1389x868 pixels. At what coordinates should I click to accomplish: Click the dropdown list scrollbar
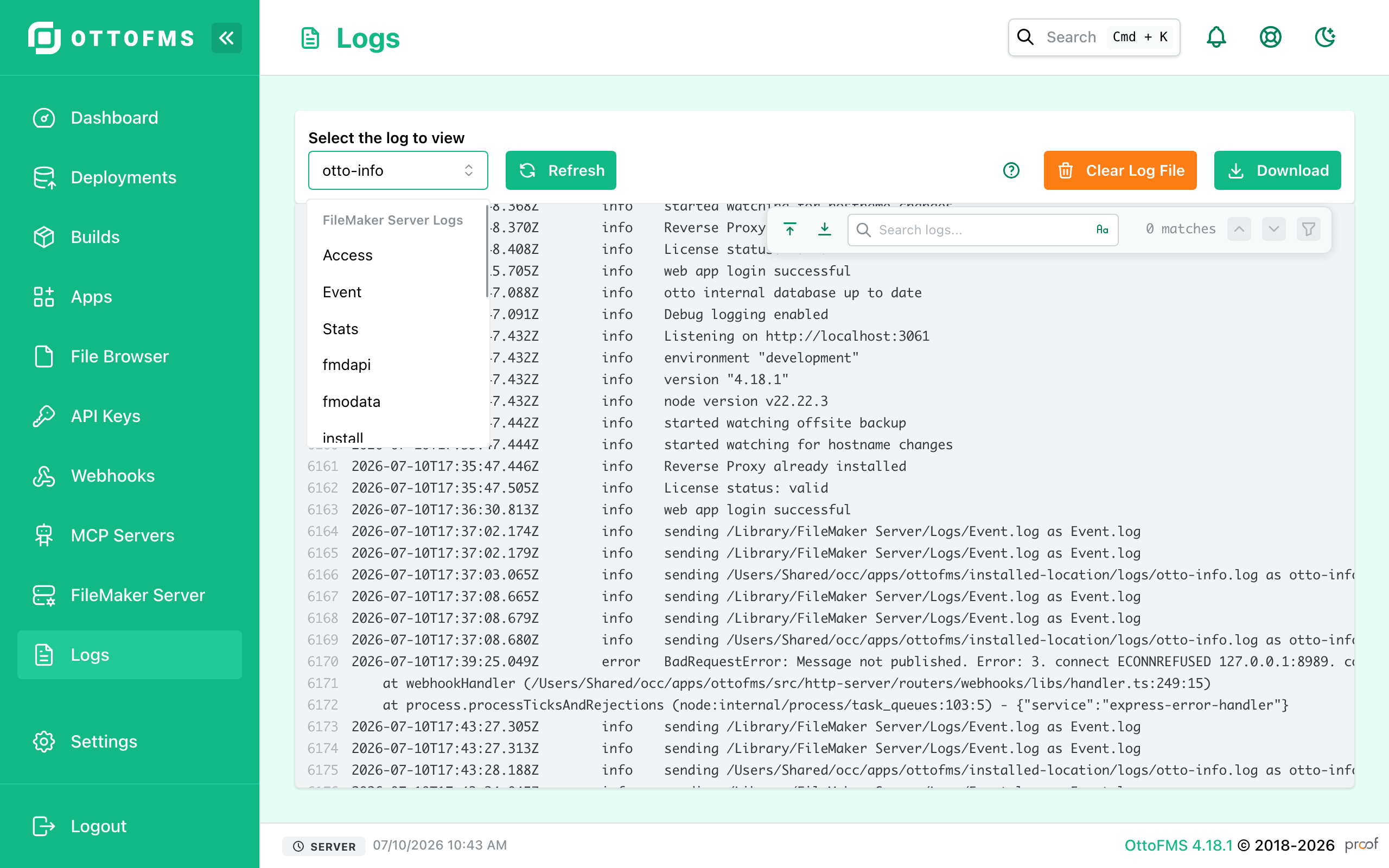pyautogui.click(x=487, y=251)
